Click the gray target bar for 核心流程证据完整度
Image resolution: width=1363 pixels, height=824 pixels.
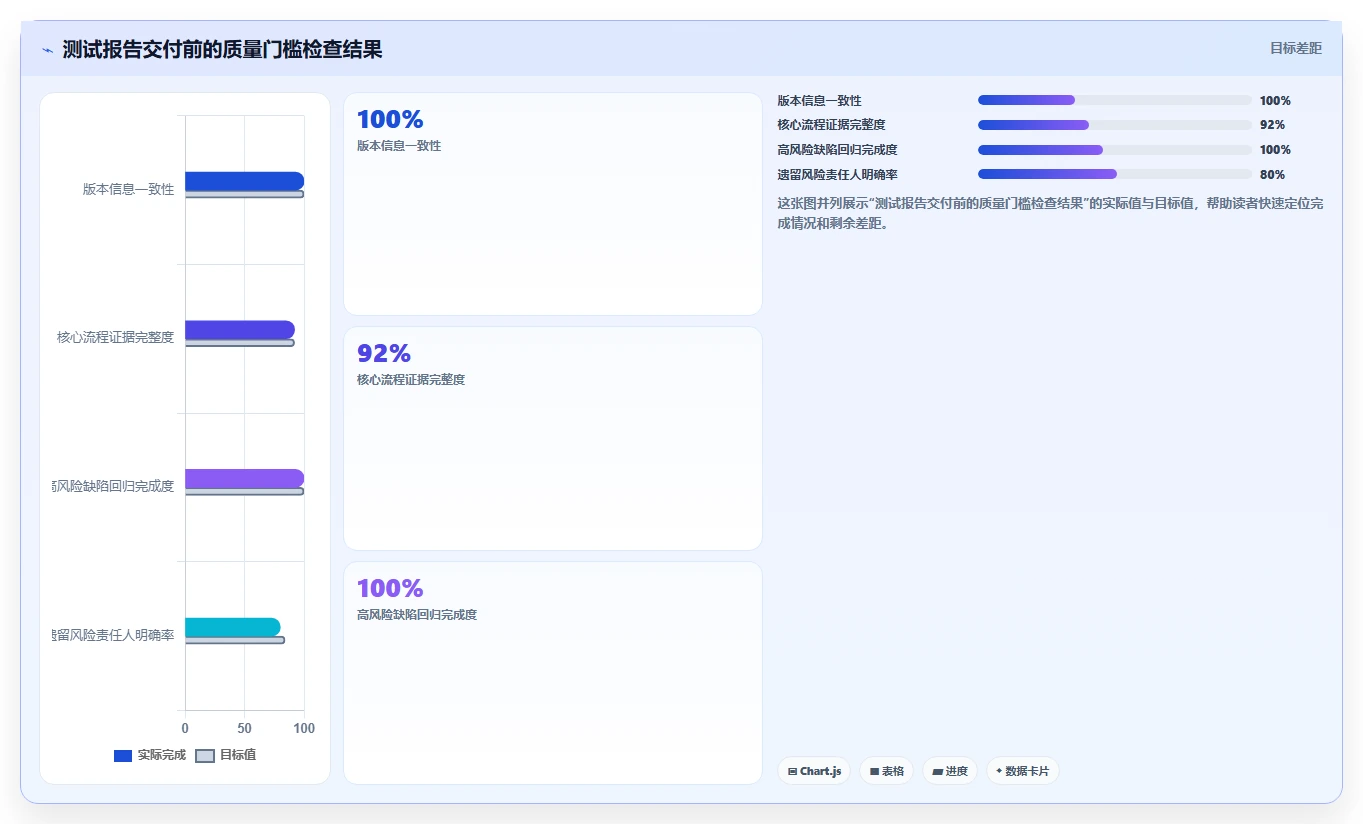240,343
